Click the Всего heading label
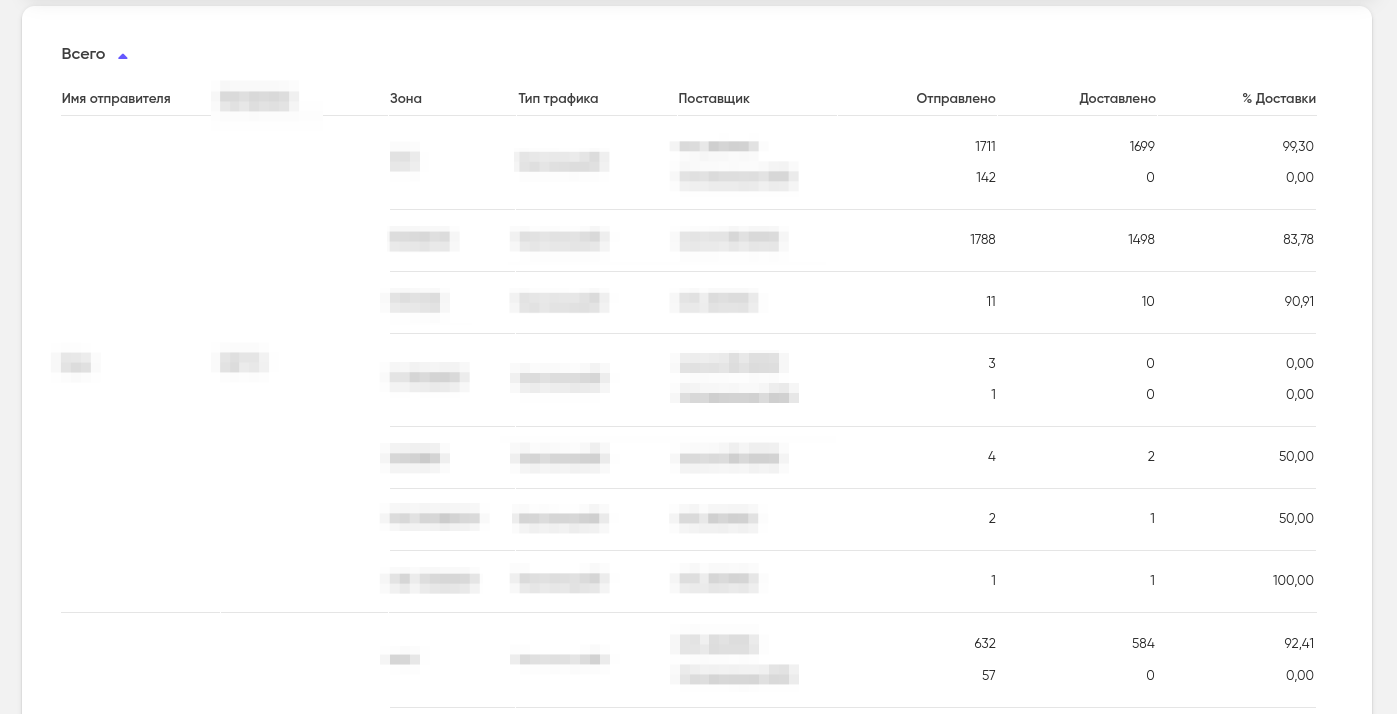Viewport: 1397px width, 714px height. [x=83, y=54]
